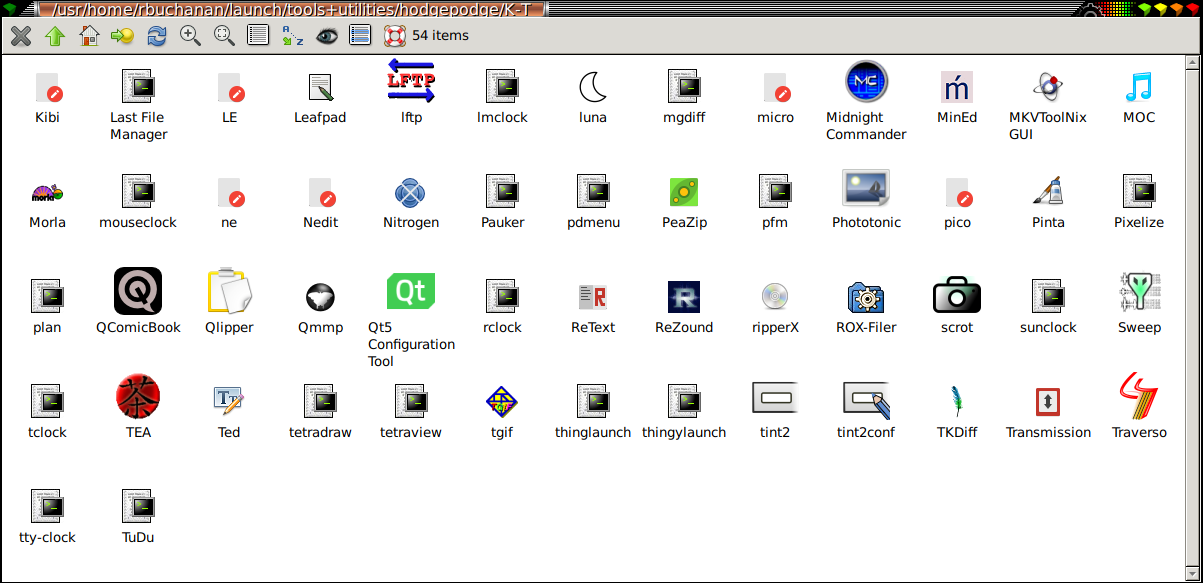This screenshot has width=1203, height=583.
Task: Select the thinglaunch item
Action: click(593, 402)
